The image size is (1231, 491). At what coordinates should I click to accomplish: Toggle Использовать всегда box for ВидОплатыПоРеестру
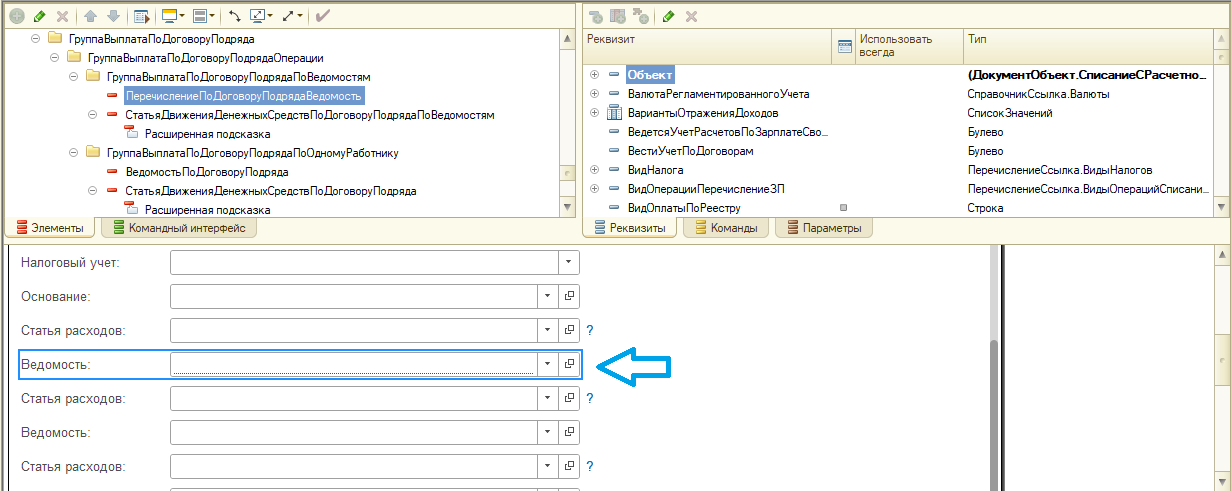point(843,208)
